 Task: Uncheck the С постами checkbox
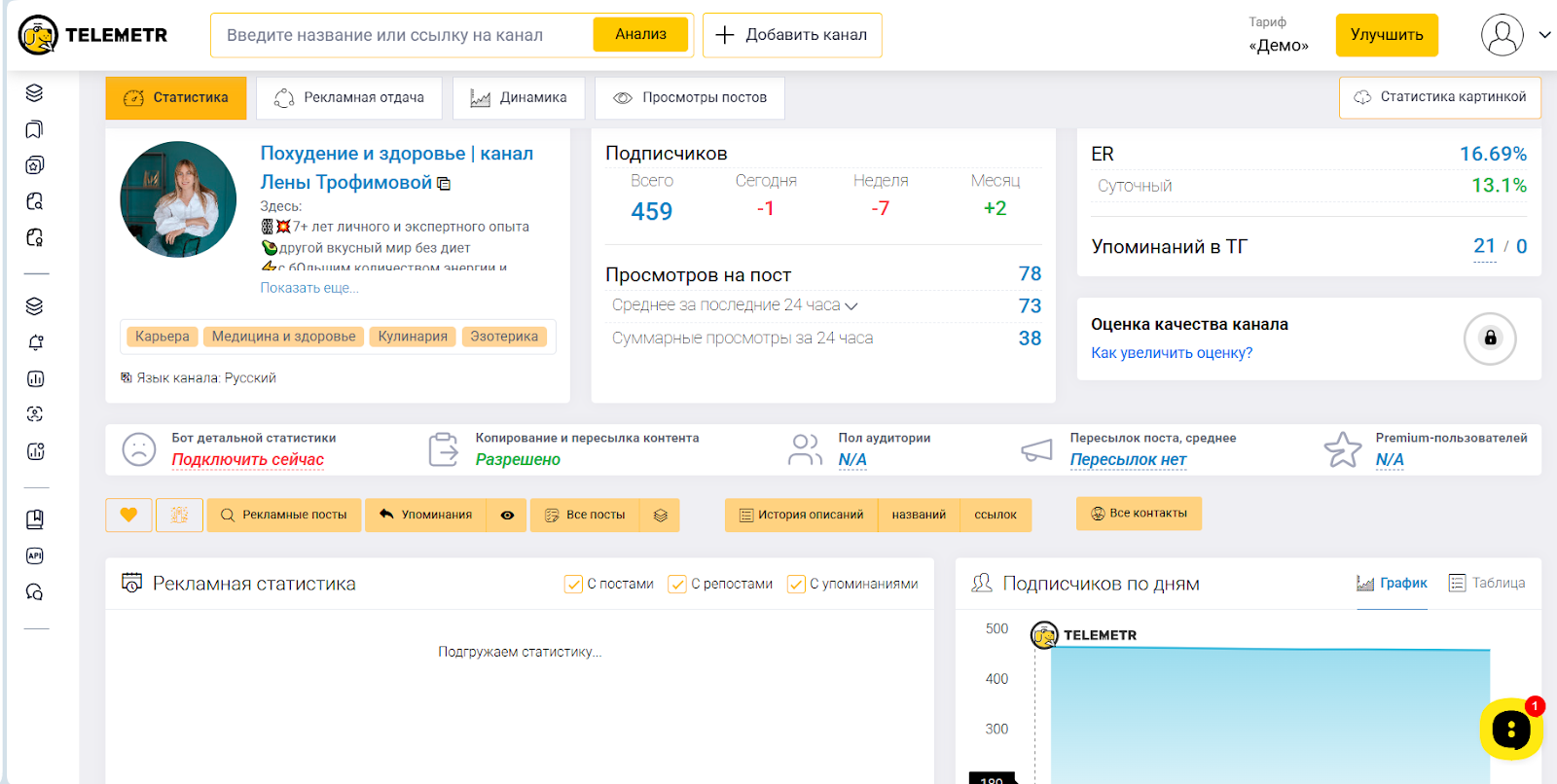(x=573, y=585)
